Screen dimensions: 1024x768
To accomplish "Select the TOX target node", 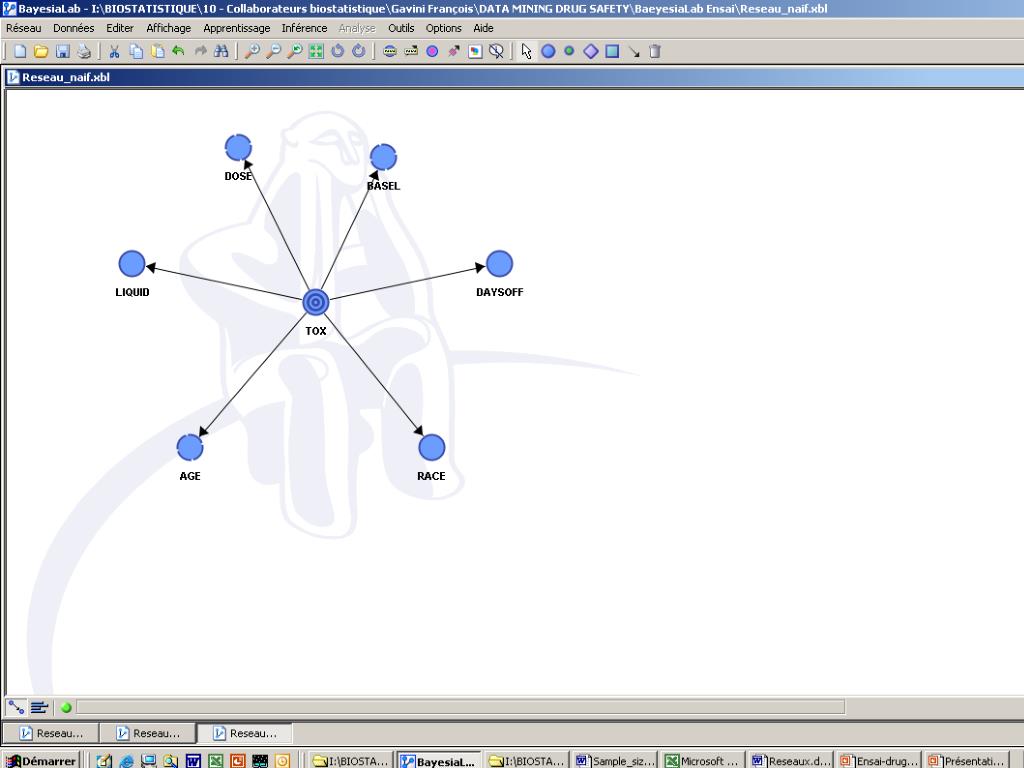I will tap(316, 302).
